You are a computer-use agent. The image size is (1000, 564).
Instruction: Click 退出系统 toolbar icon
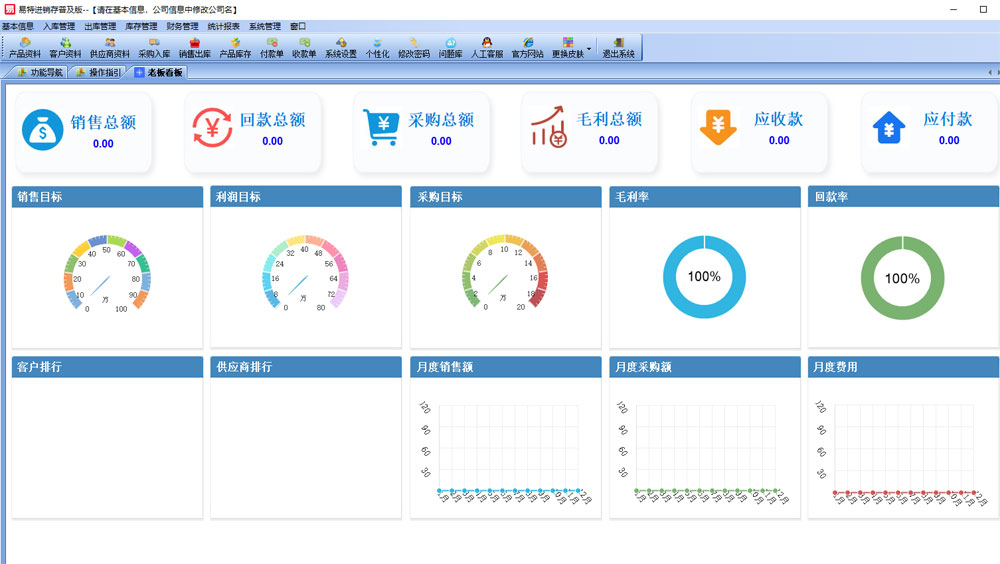tap(619, 48)
